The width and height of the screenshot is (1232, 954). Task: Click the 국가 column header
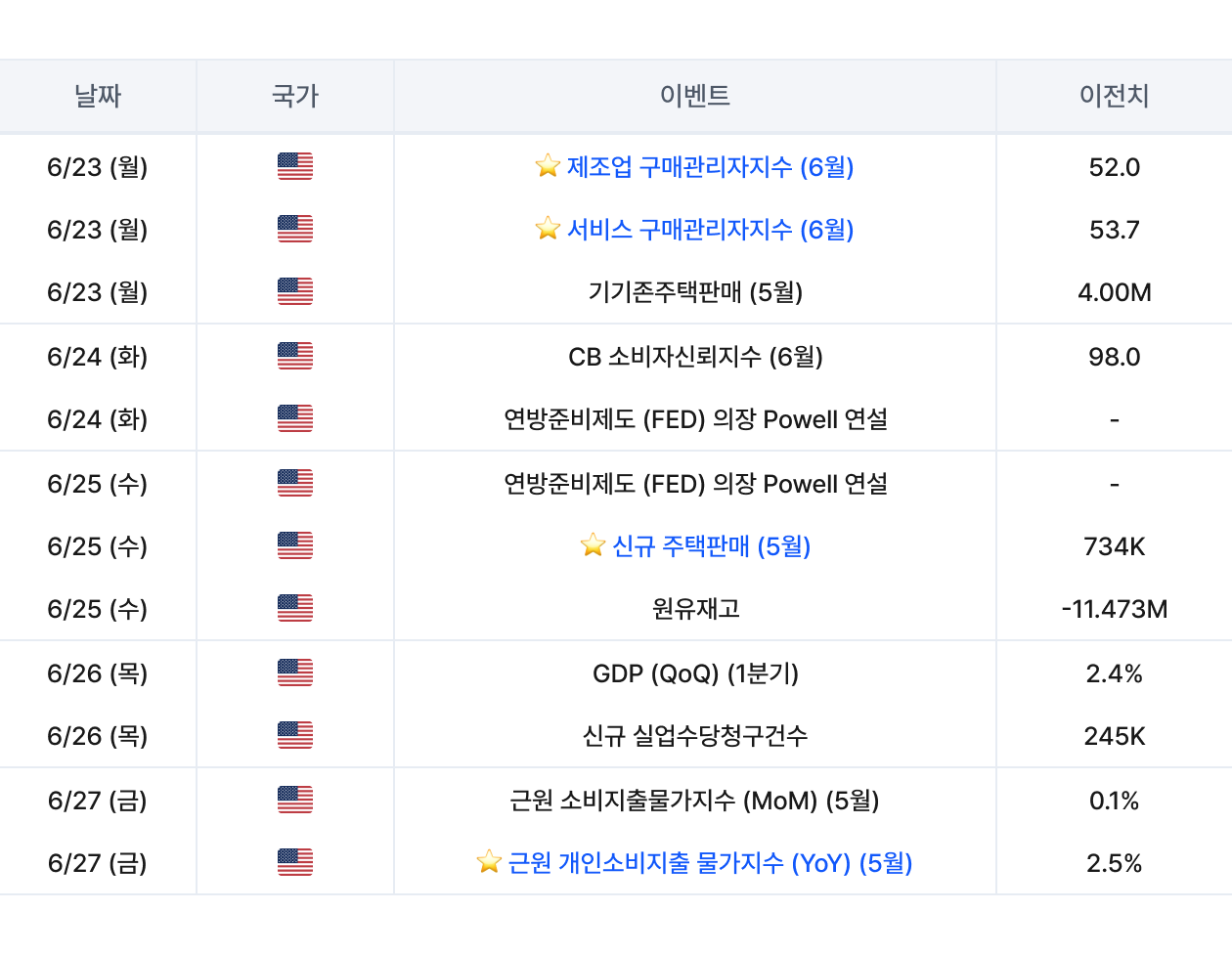pyautogui.click(x=294, y=96)
